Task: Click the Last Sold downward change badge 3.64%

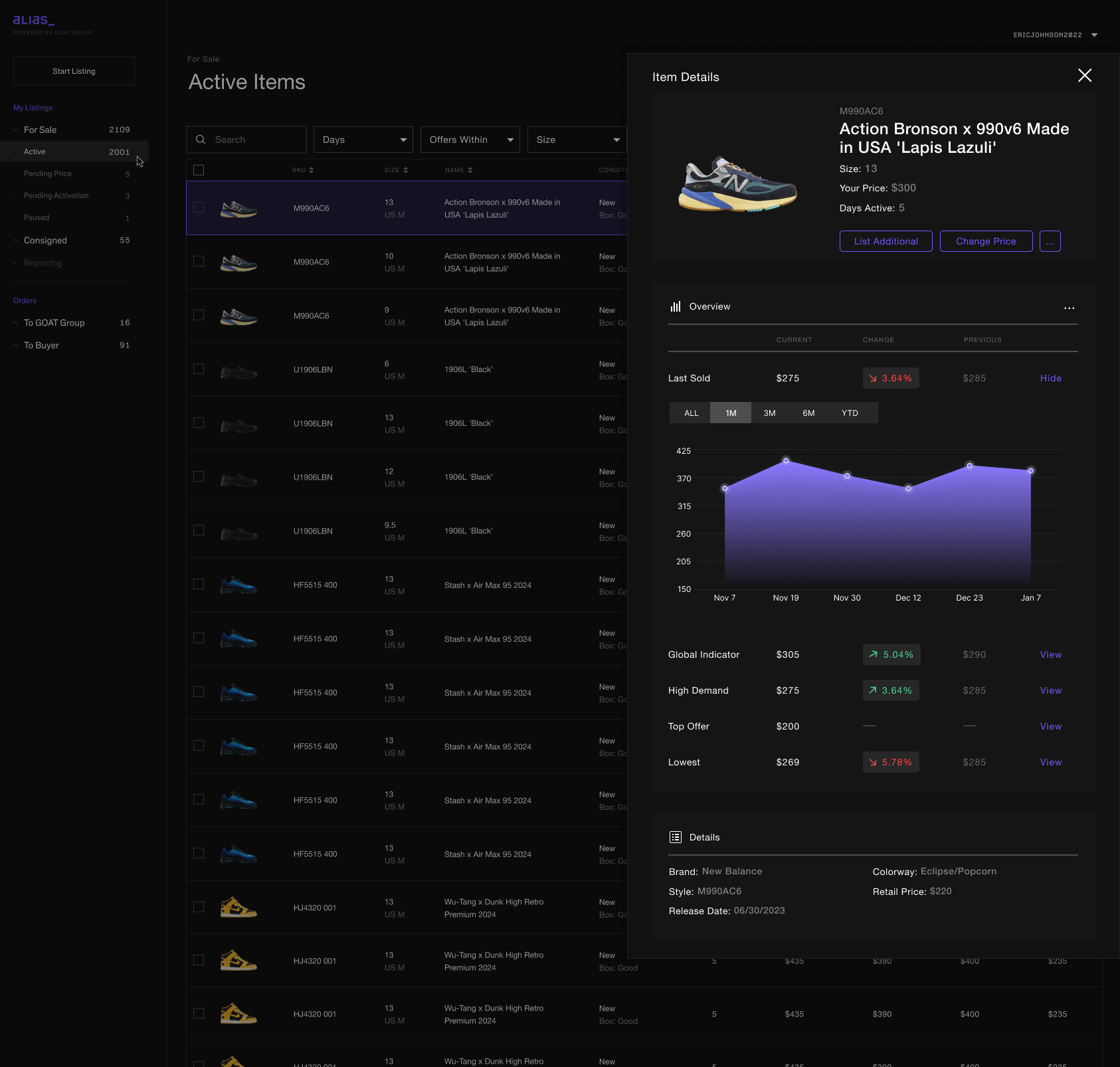Action: [891, 378]
